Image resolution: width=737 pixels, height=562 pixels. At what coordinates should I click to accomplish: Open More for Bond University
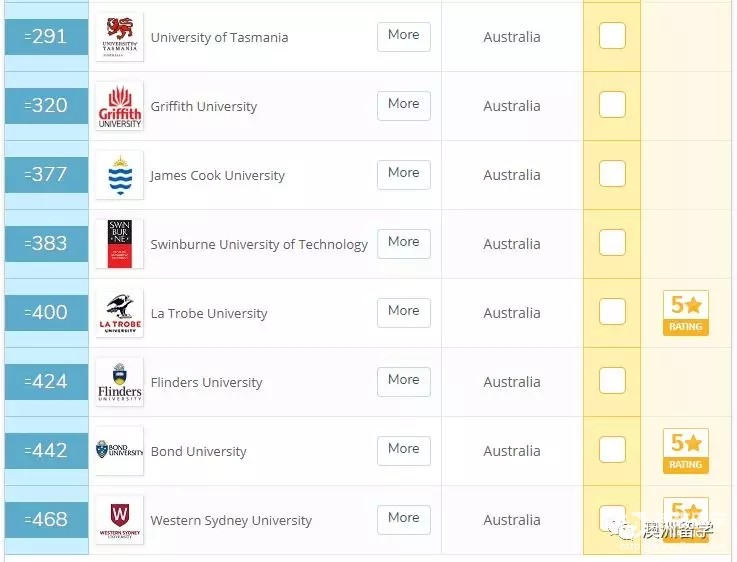coord(404,451)
